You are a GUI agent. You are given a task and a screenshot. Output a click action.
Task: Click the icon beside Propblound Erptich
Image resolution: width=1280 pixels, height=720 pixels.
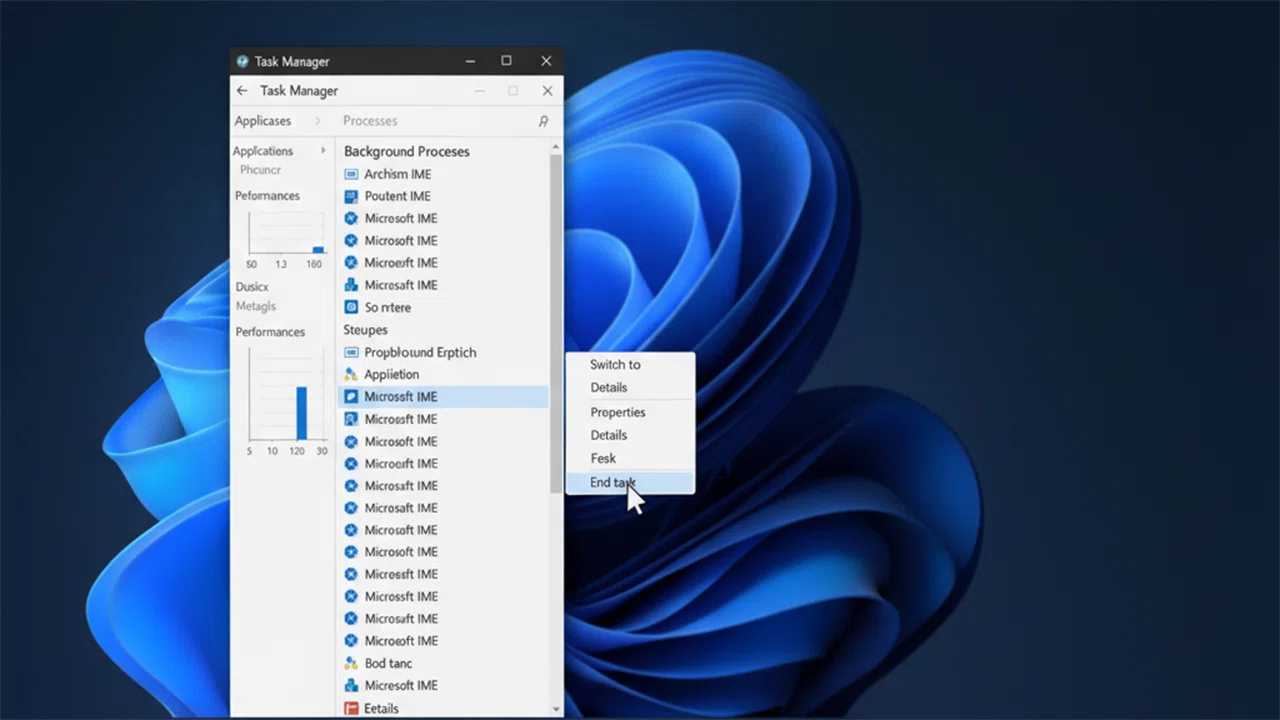pyautogui.click(x=351, y=352)
